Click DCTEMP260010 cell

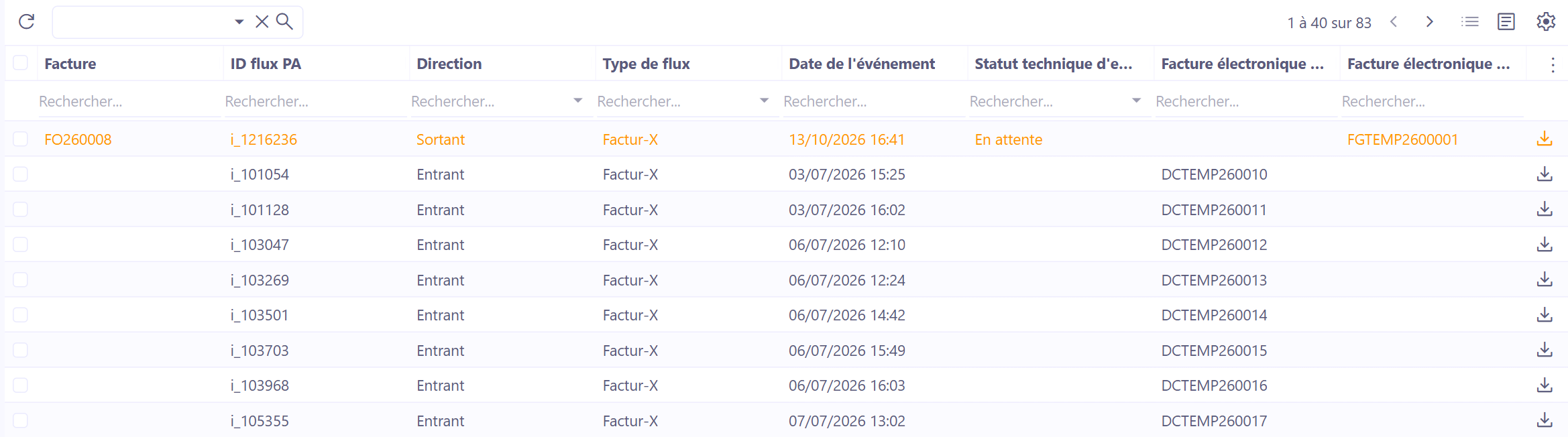[1214, 174]
